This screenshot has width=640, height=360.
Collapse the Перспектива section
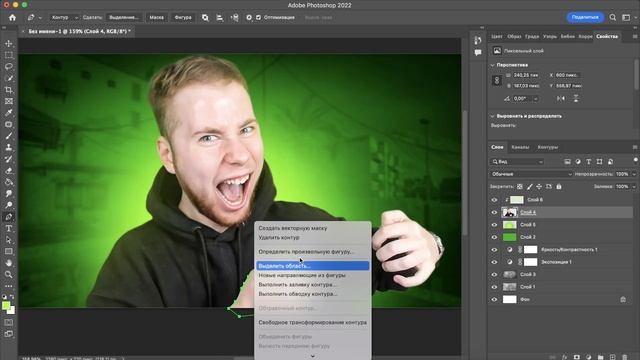pos(492,65)
